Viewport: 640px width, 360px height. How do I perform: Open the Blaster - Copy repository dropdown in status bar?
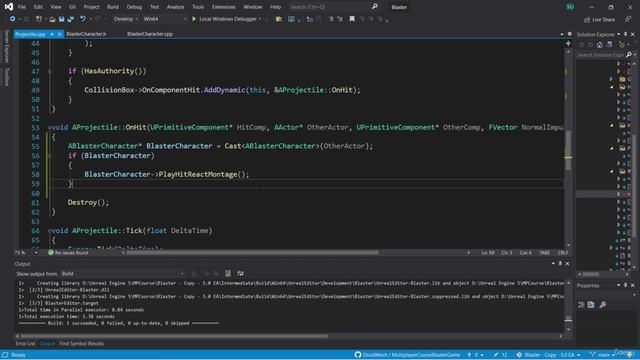[x=548, y=355]
